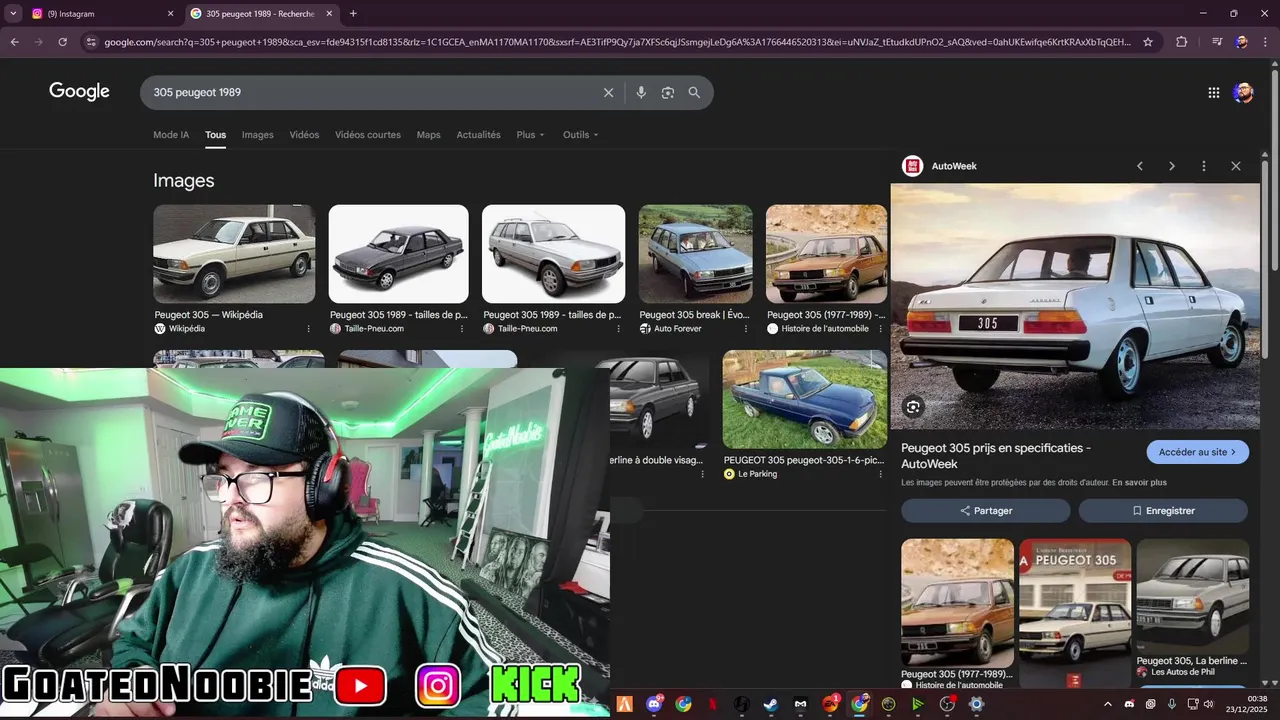This screenshot has height=720, width=1280.
Task: Open the En savoir plus link
Action: [1139, 483]
